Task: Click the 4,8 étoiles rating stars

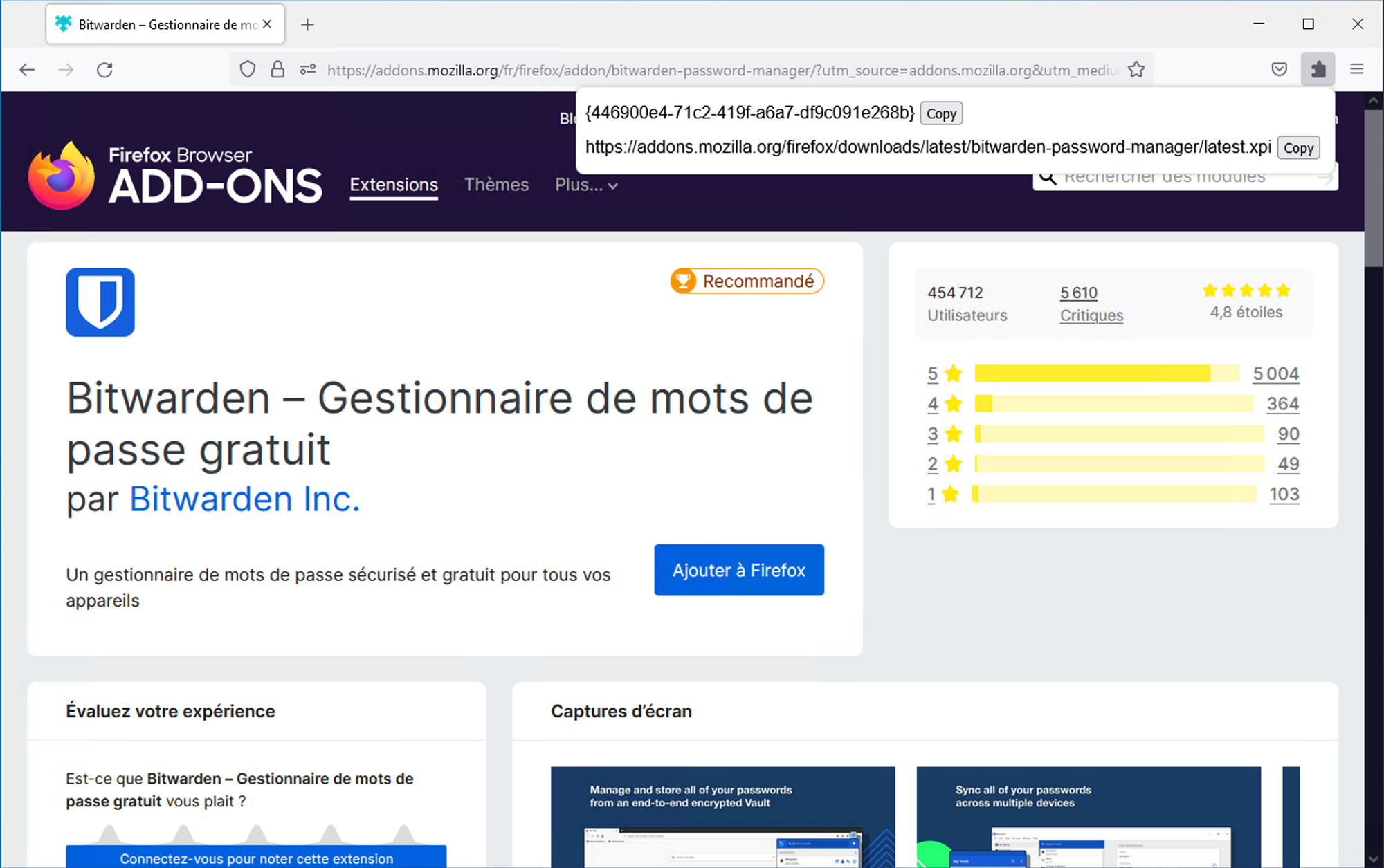Action: point(1246,290)
